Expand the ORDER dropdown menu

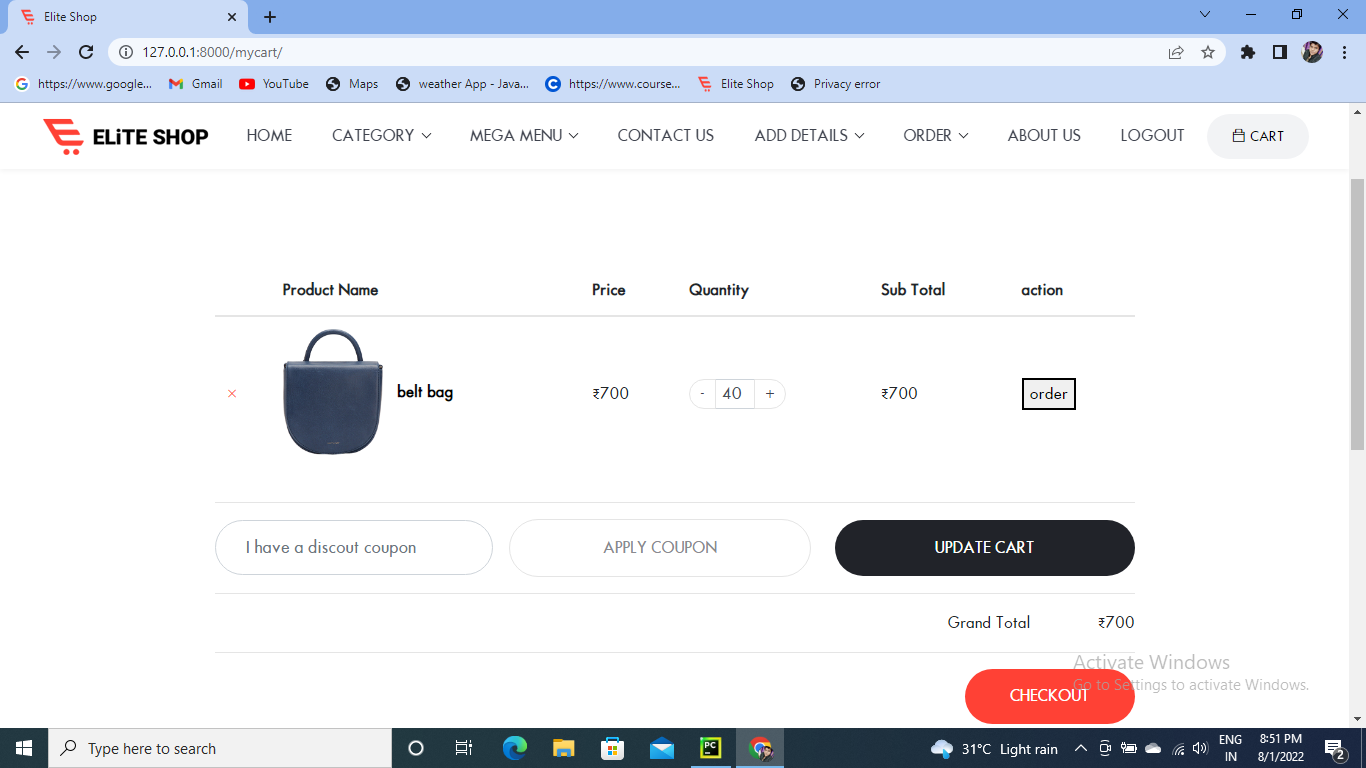pyautogui.click(x=935, y=136)
